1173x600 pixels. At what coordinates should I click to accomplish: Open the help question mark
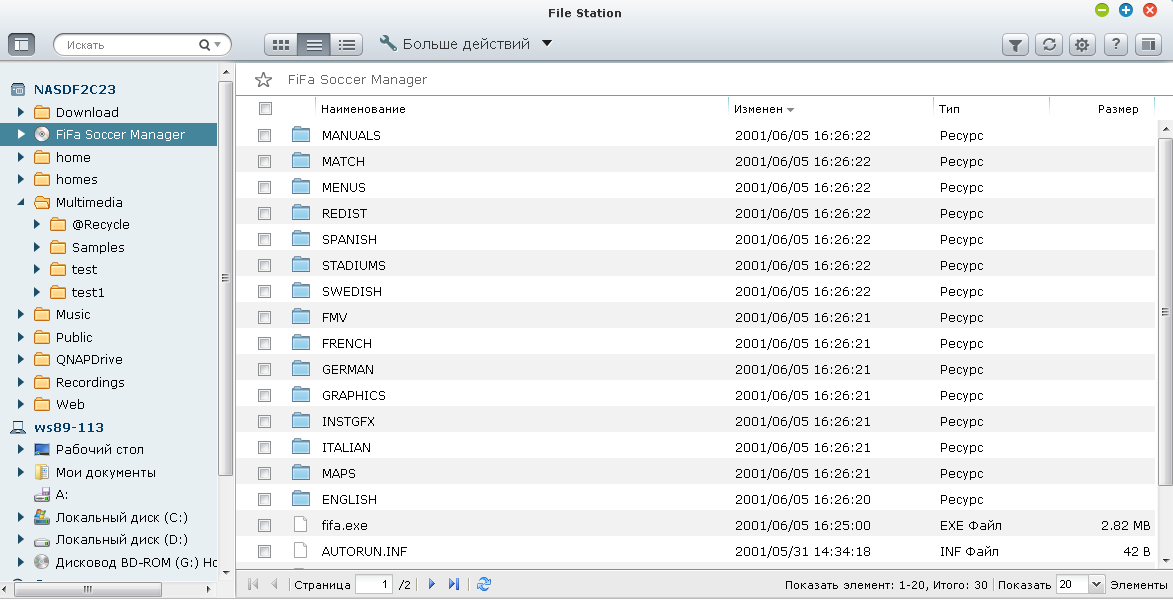(x=1115, y=45)
